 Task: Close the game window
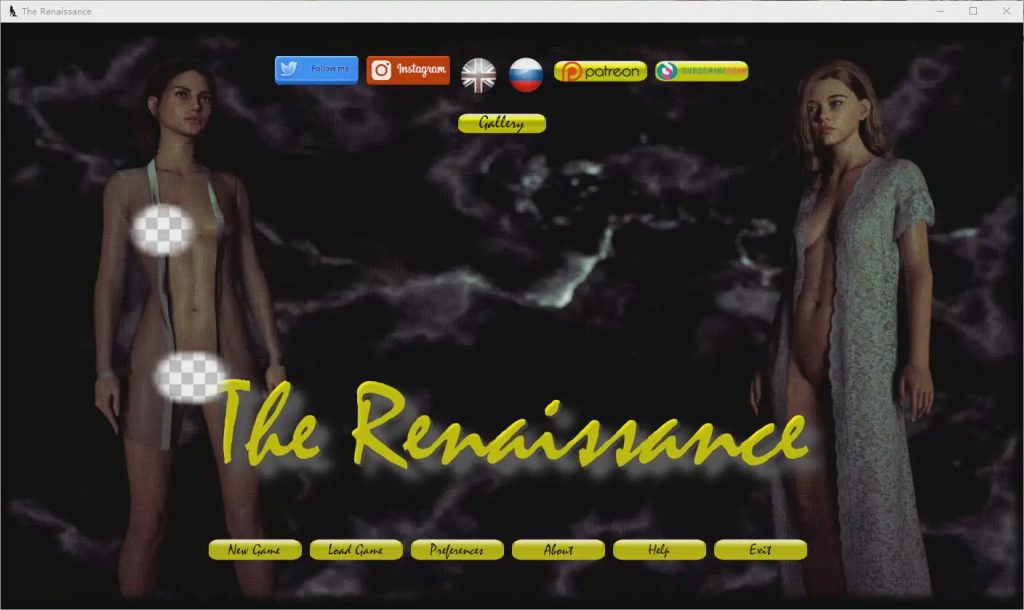coord(1006,11)
